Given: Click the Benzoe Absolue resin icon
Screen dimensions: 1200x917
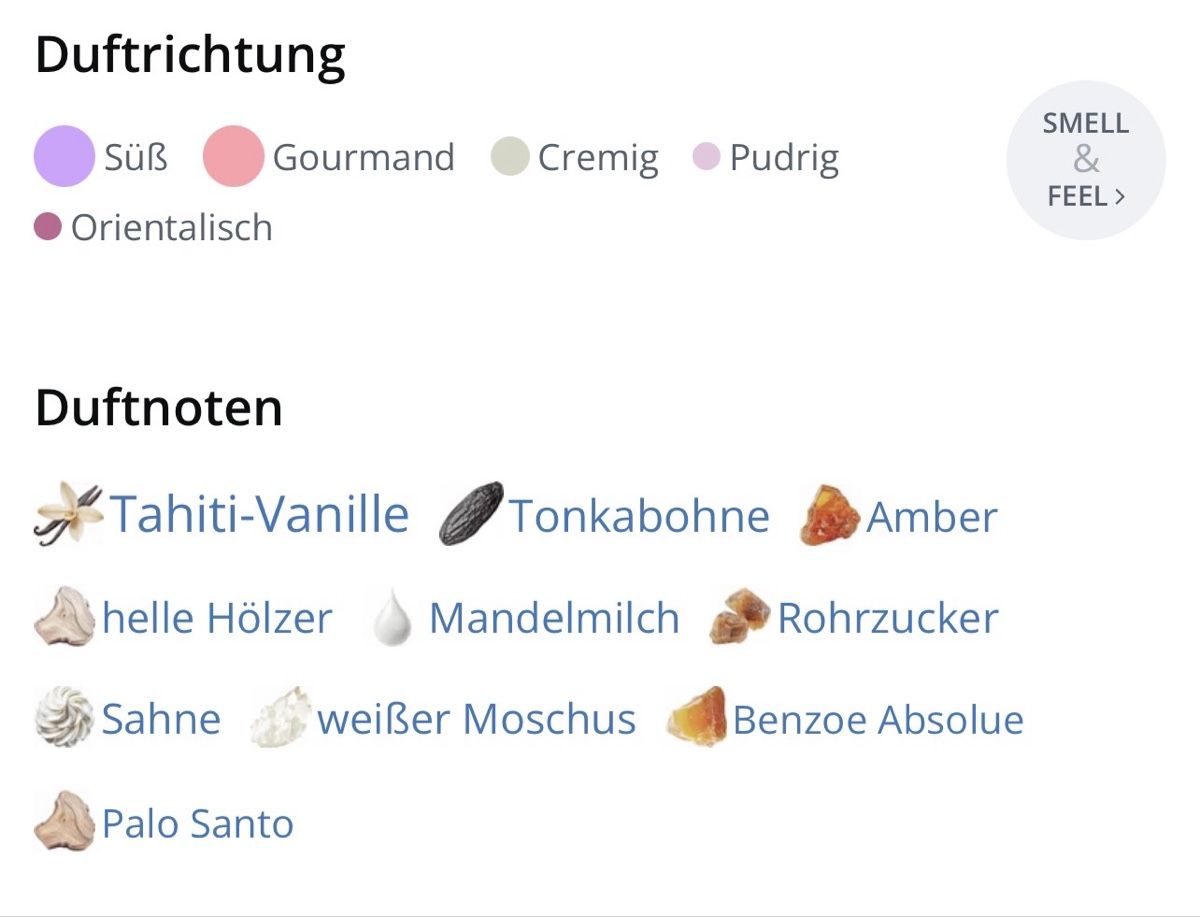Looking at the screenshot, I should (697, 717).
